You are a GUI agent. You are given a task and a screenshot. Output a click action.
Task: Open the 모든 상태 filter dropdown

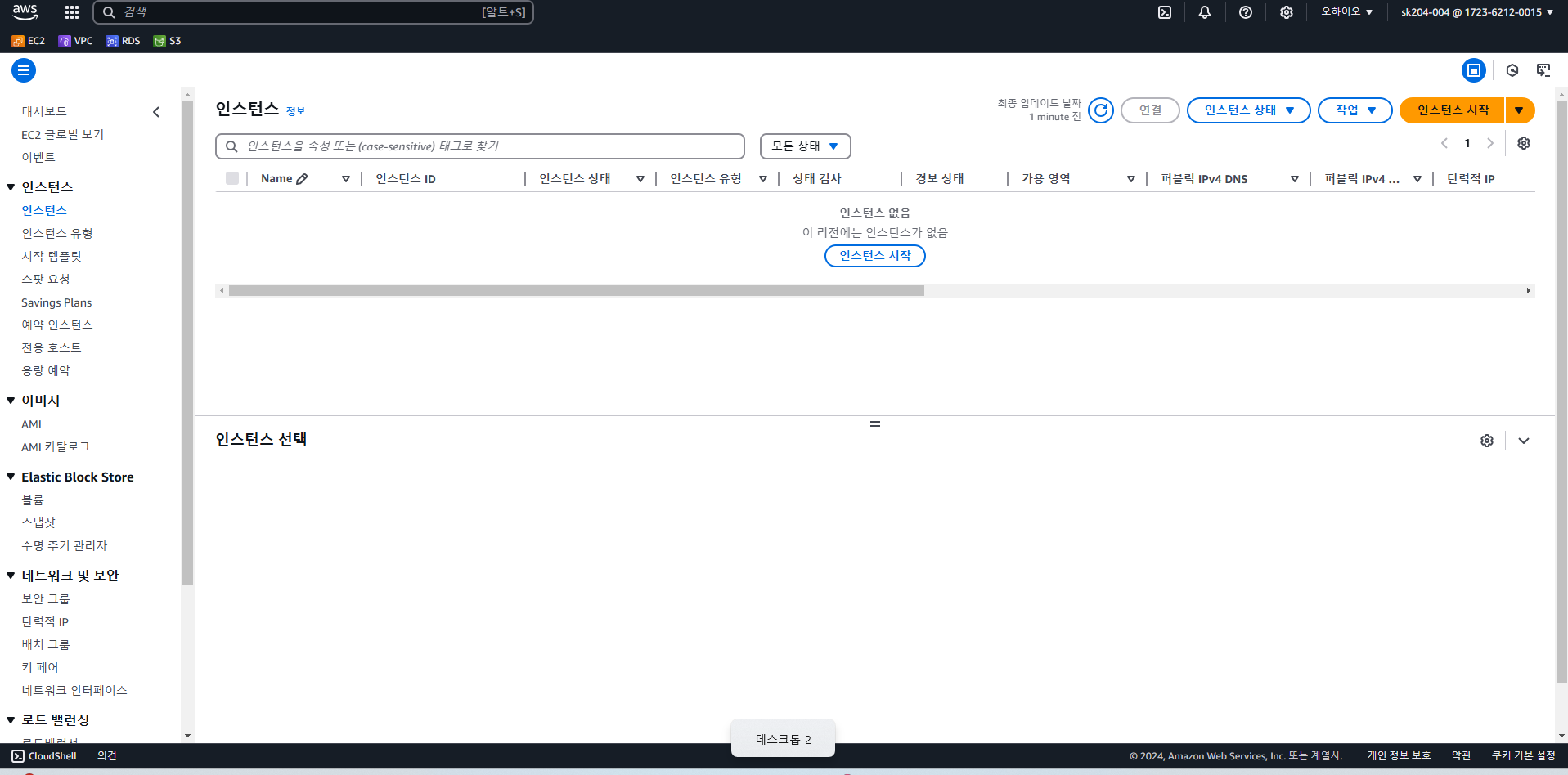click(x=805, y=146)
